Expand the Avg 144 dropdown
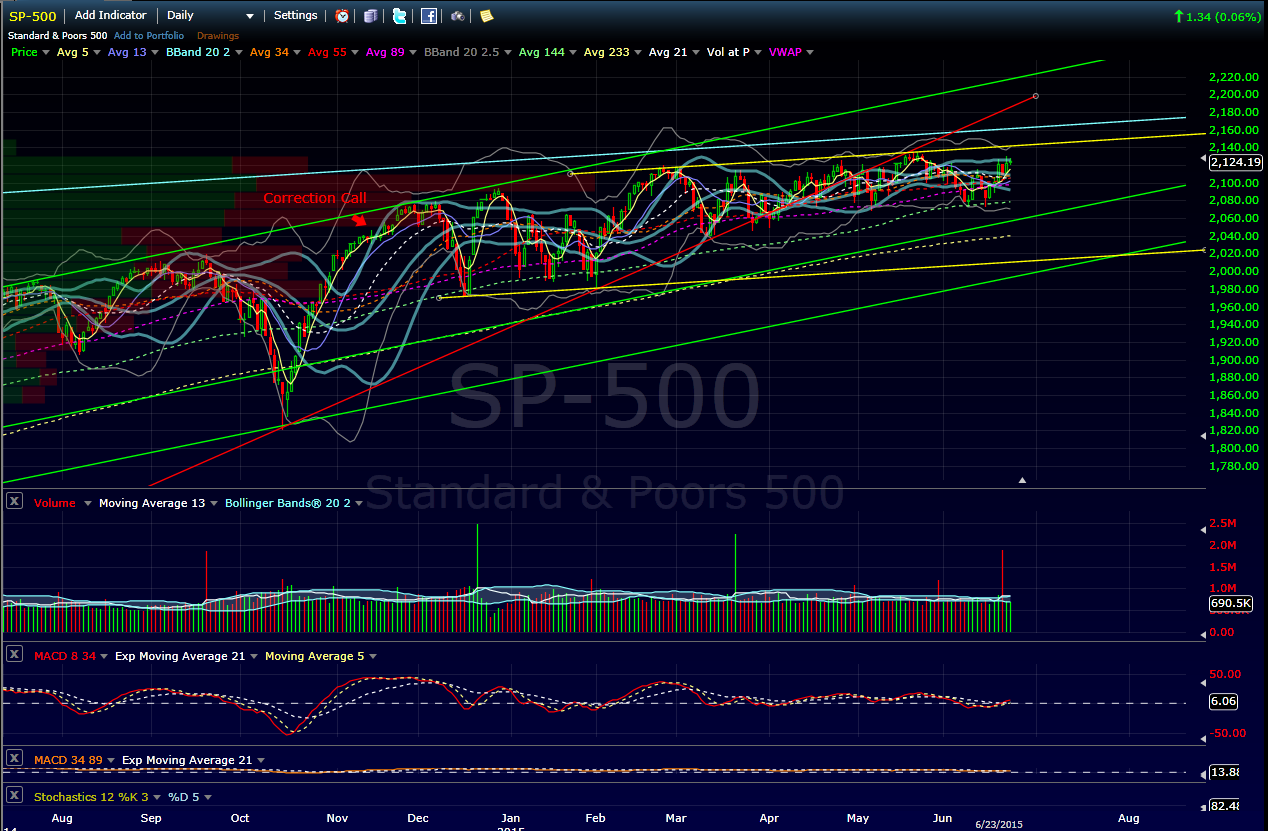 point(573,52)
